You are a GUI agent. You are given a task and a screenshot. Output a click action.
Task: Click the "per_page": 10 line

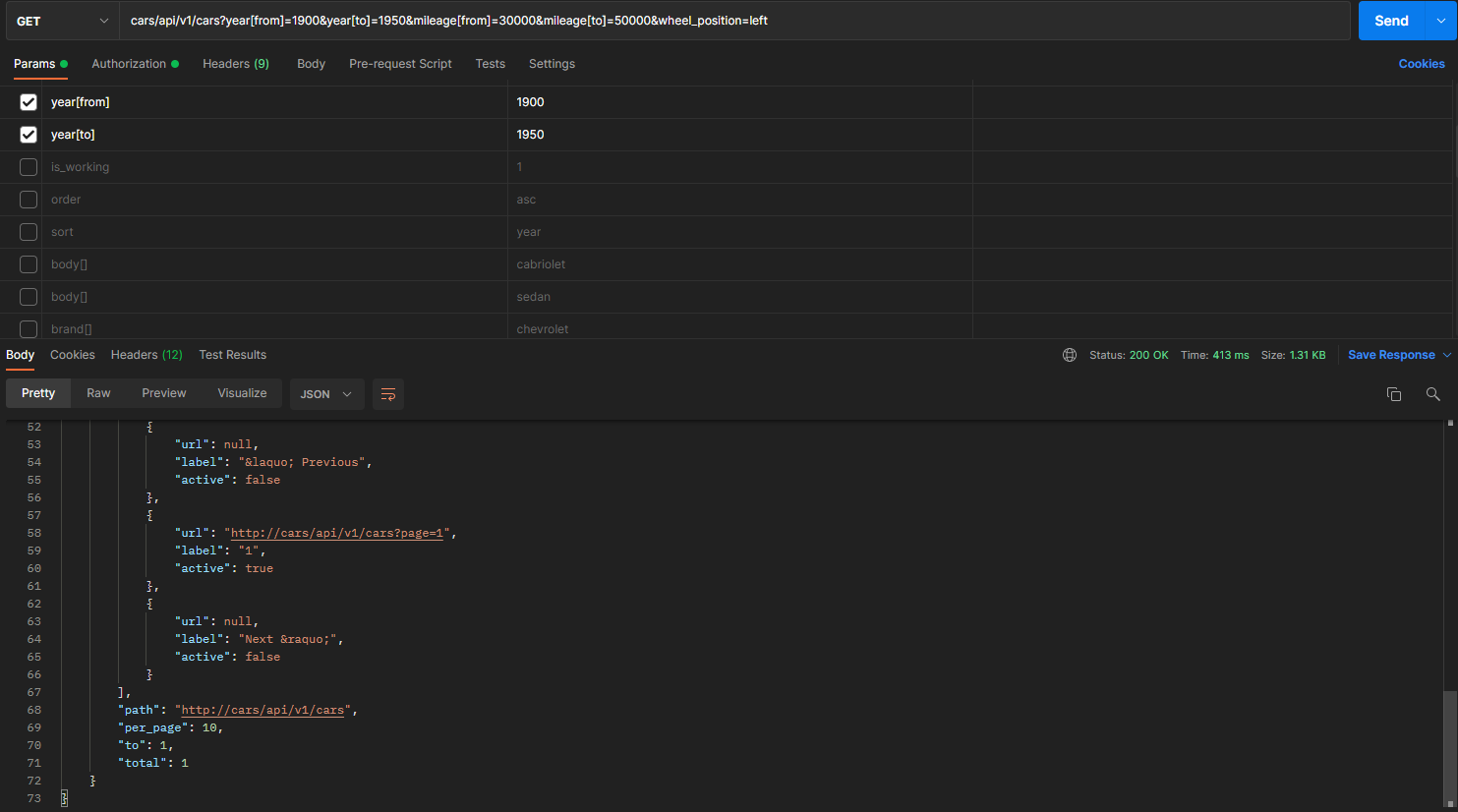171,727
